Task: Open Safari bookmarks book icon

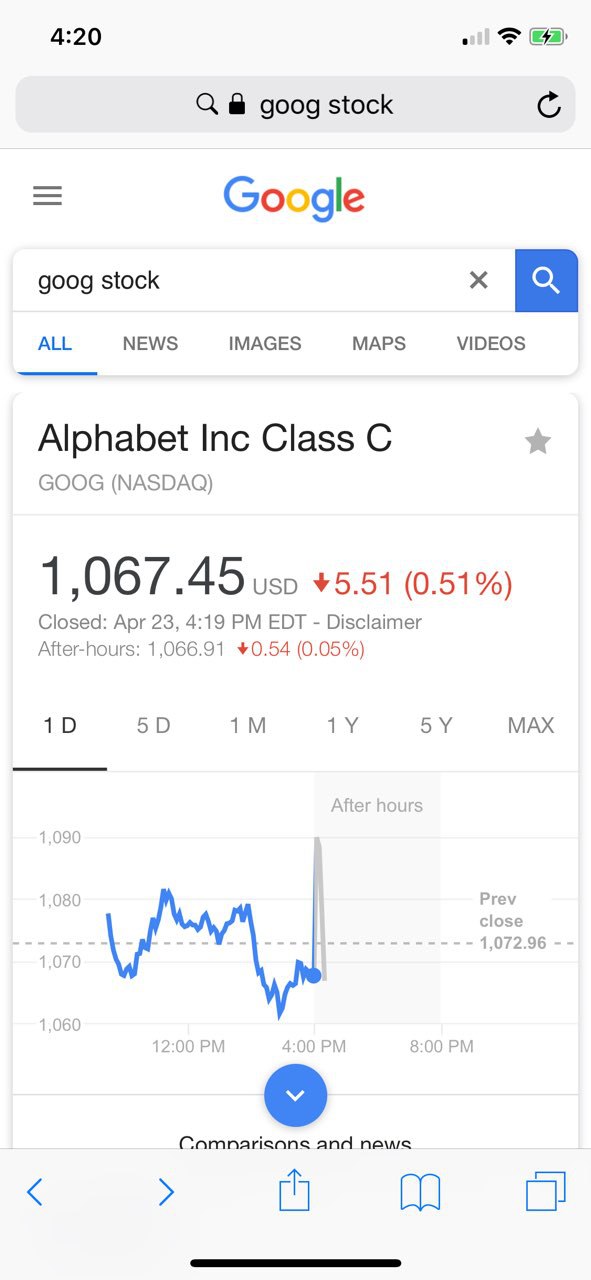Action: click(420, 1193)
